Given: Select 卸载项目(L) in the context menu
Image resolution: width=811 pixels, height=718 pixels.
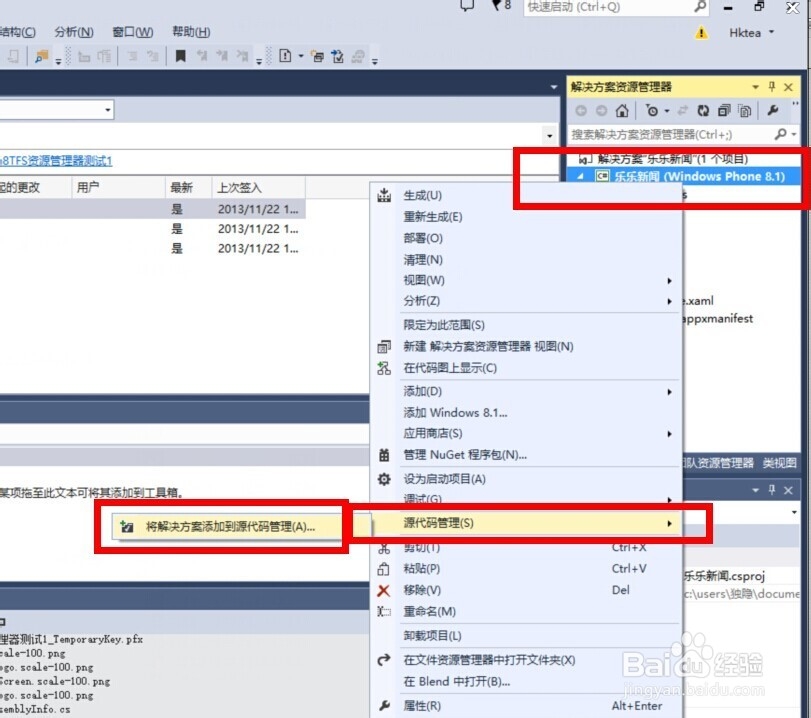Looking at the screenshot, I should pyautogui.click(x=527, y=636).
